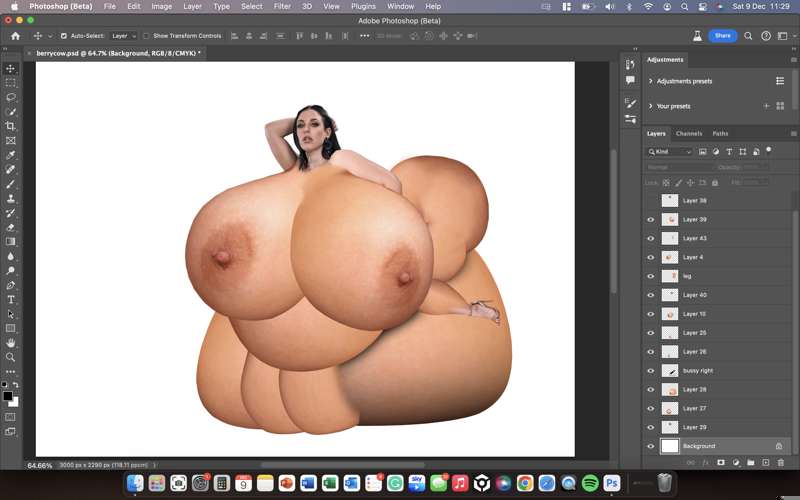Open more align options (three dots)
The width and height of the screenshot is (800, 500).
(364, 36)
